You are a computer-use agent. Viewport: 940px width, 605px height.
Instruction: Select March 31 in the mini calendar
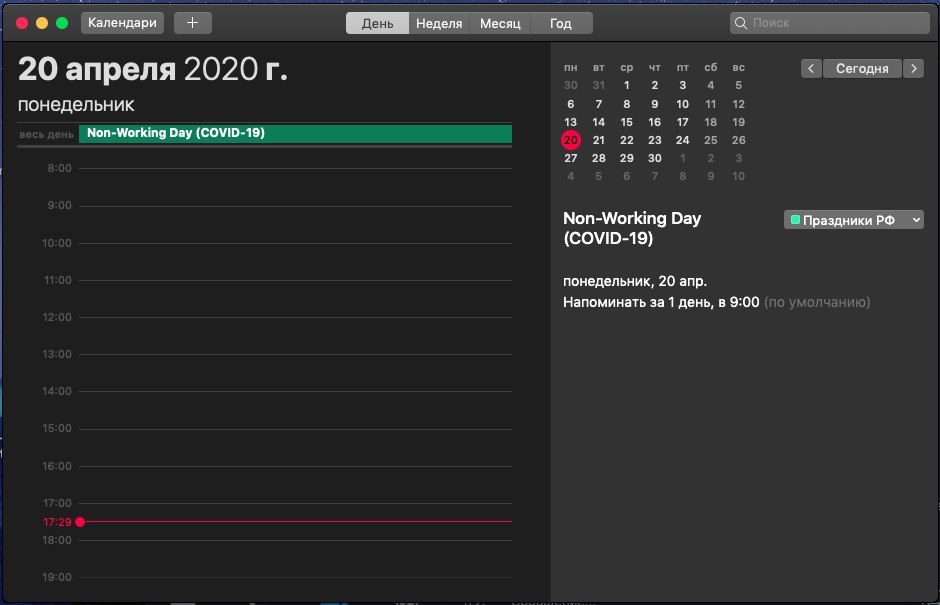tap(598, 85)
